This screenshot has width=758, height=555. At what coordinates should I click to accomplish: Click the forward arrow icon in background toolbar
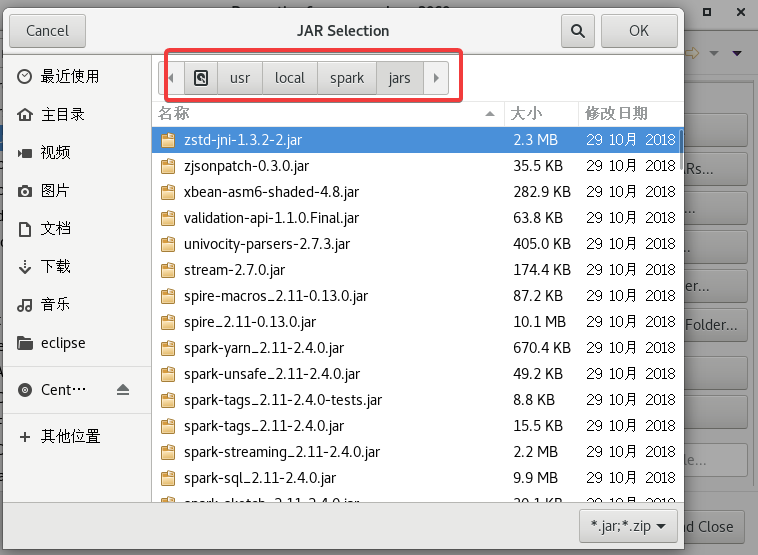click(692, 53)
